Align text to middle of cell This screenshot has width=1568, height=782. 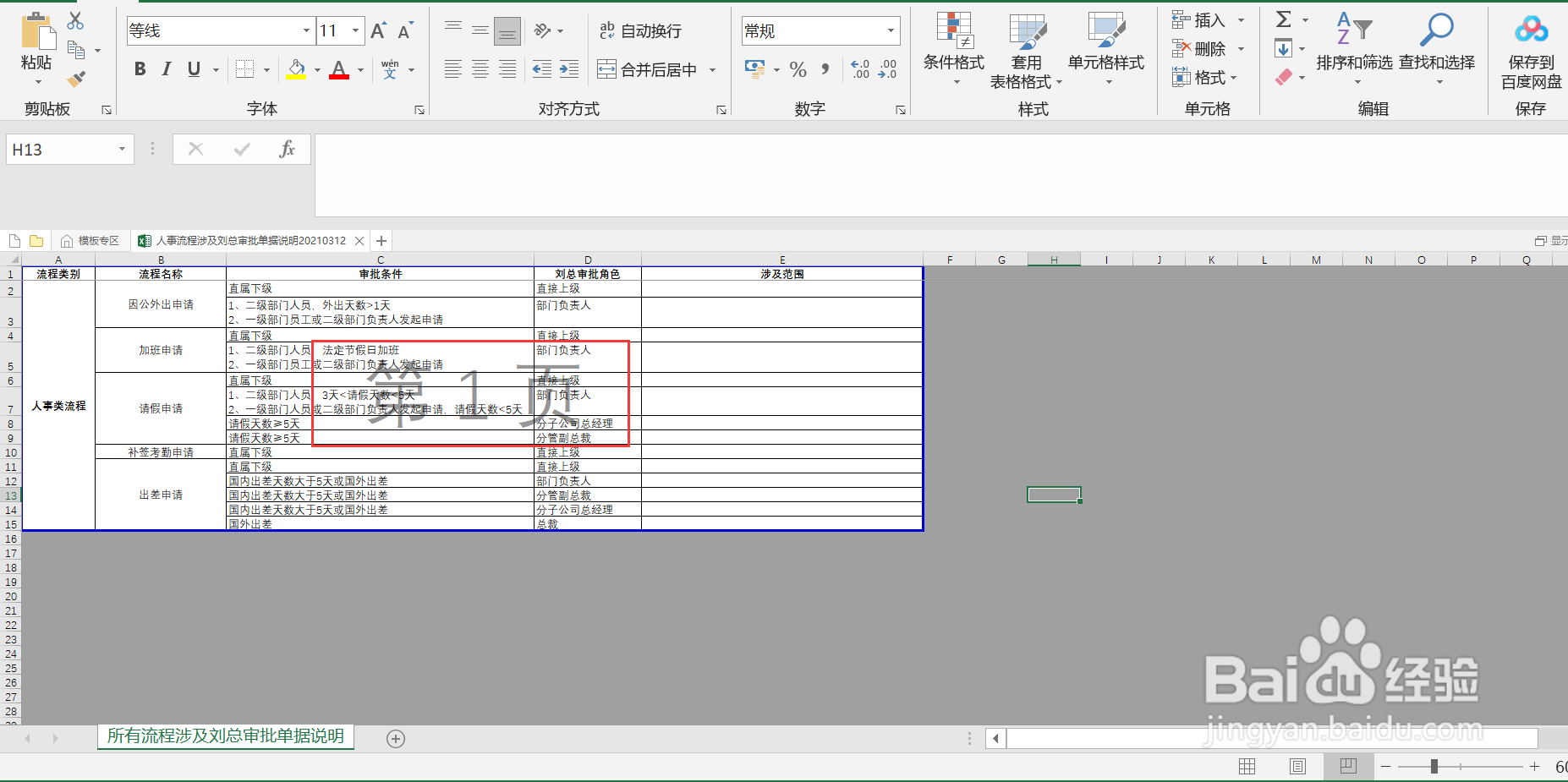[x=480, y=31]
